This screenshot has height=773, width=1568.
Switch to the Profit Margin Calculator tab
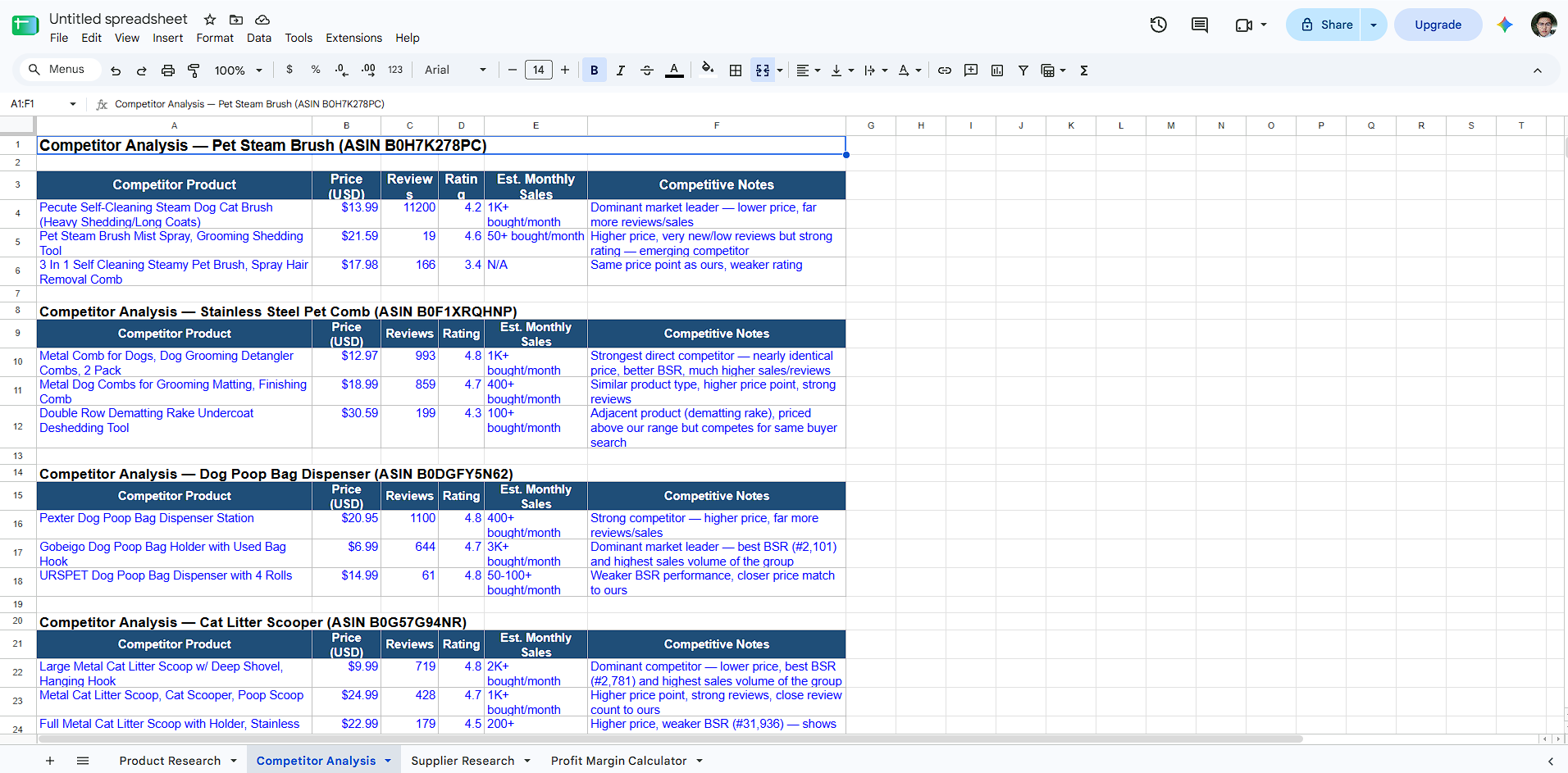pos(619,761)
